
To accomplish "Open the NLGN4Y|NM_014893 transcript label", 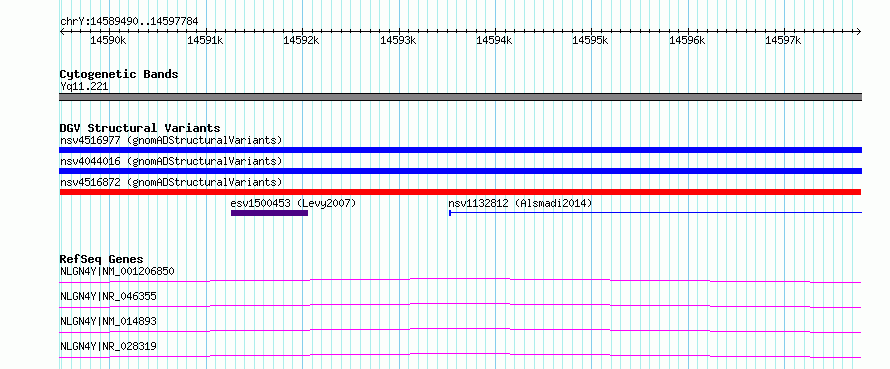I will tap(108, 321).
